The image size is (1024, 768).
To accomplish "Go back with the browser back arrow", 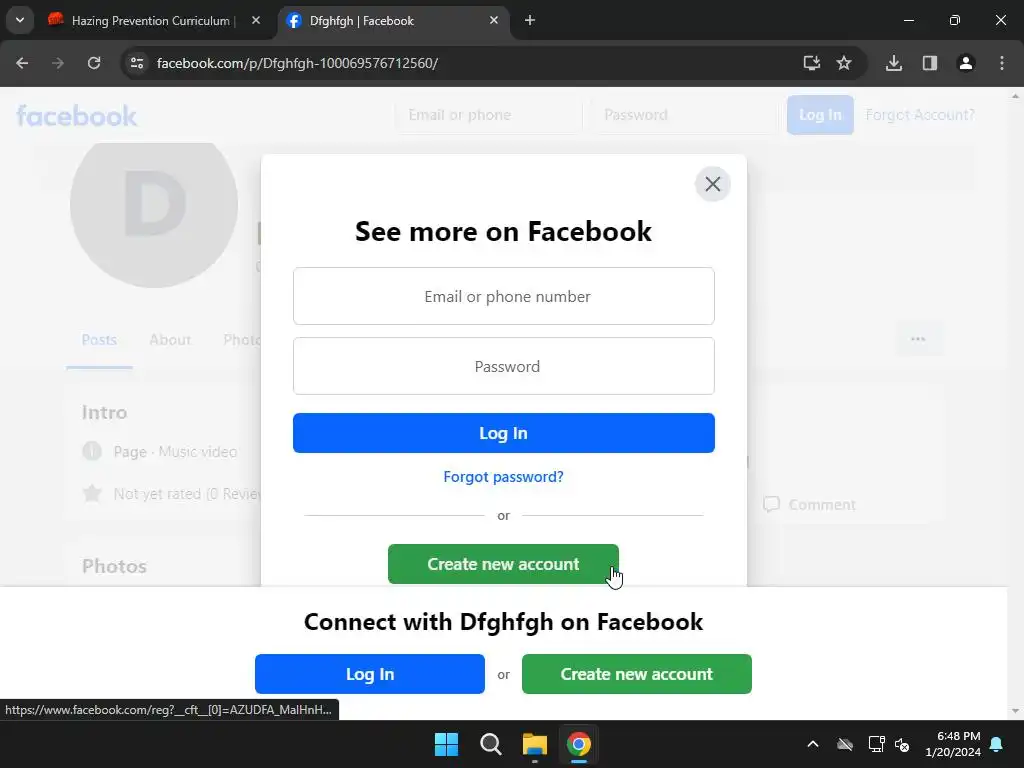I will (22, 63).
